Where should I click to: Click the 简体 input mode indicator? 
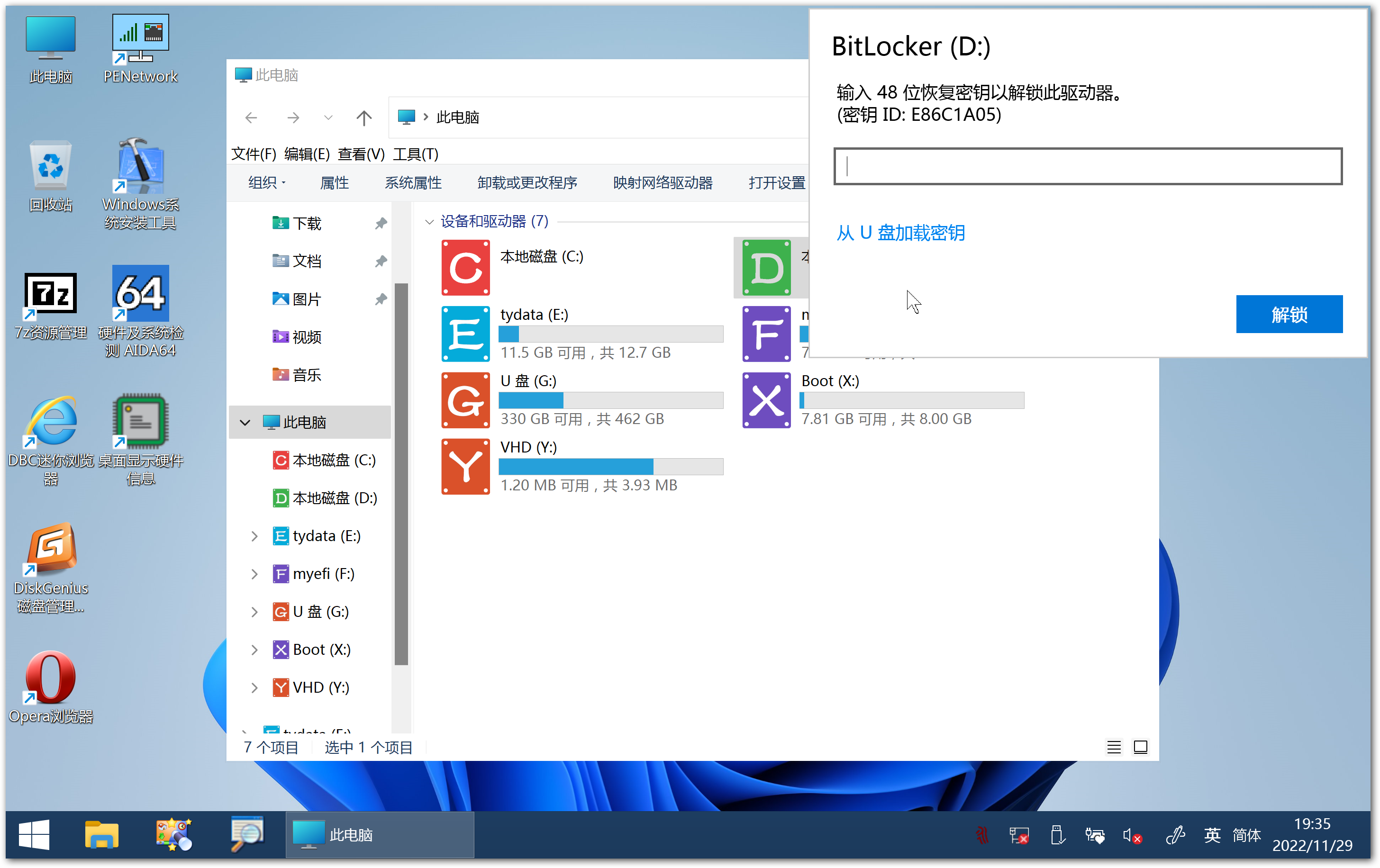coord(1246,835)
